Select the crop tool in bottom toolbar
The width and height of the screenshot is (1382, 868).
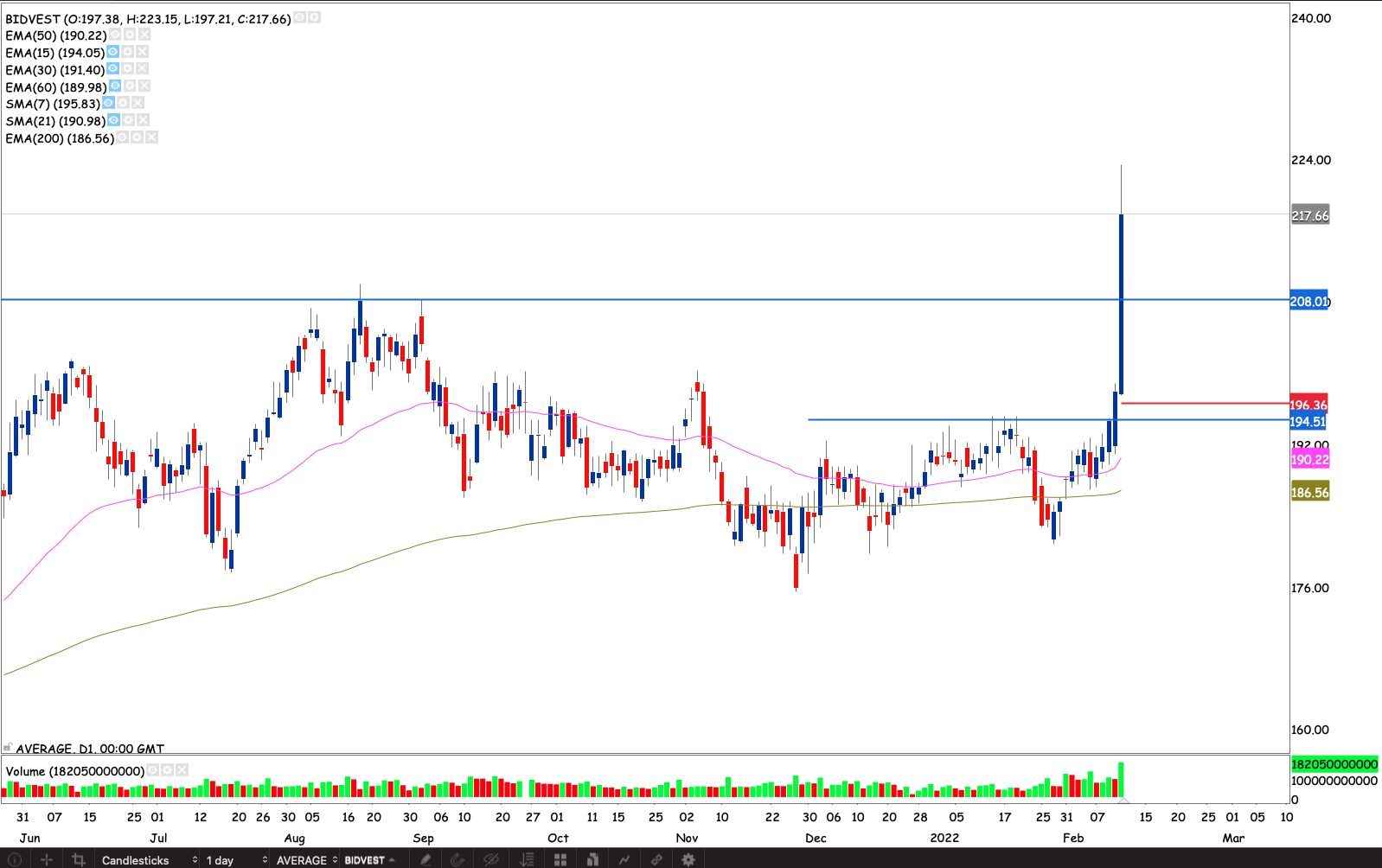[79, 859]
